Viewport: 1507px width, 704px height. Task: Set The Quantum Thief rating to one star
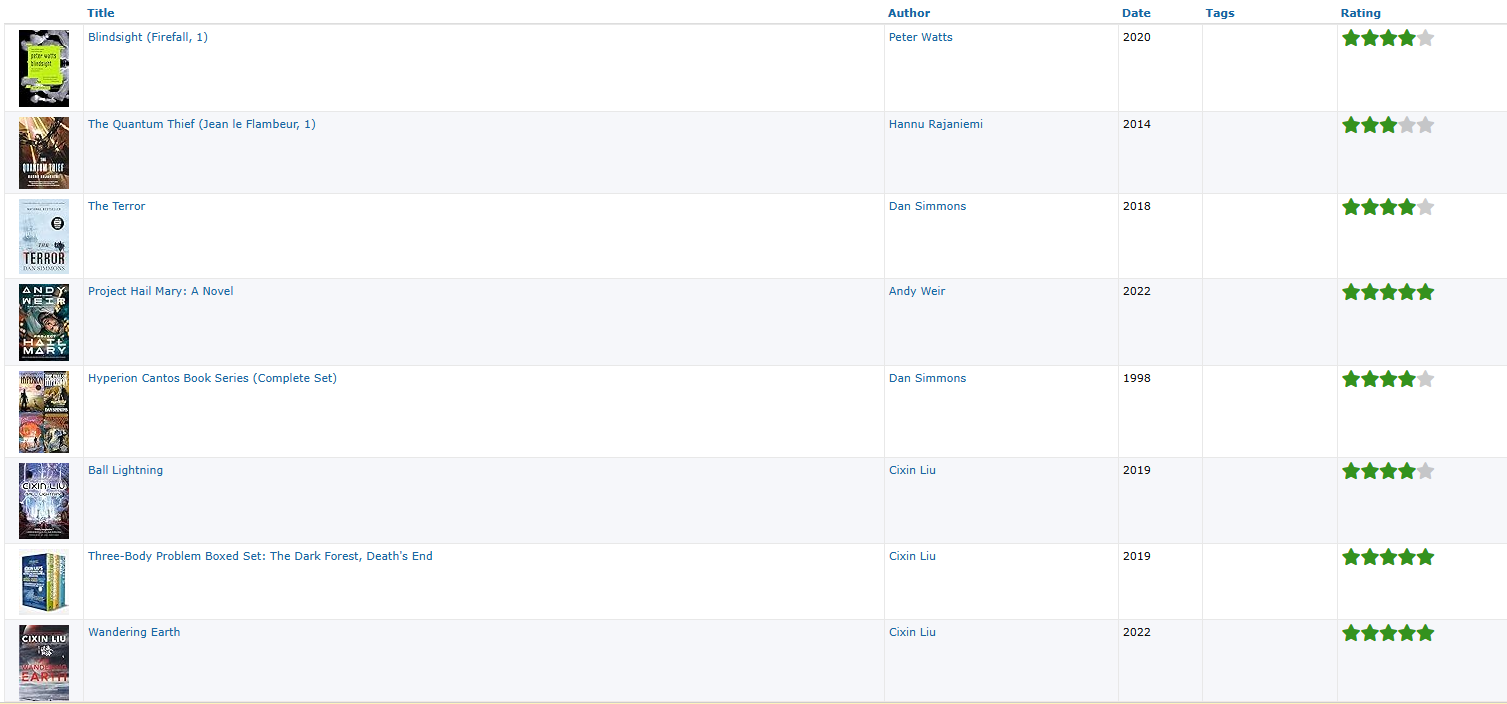coord(1351,125)
